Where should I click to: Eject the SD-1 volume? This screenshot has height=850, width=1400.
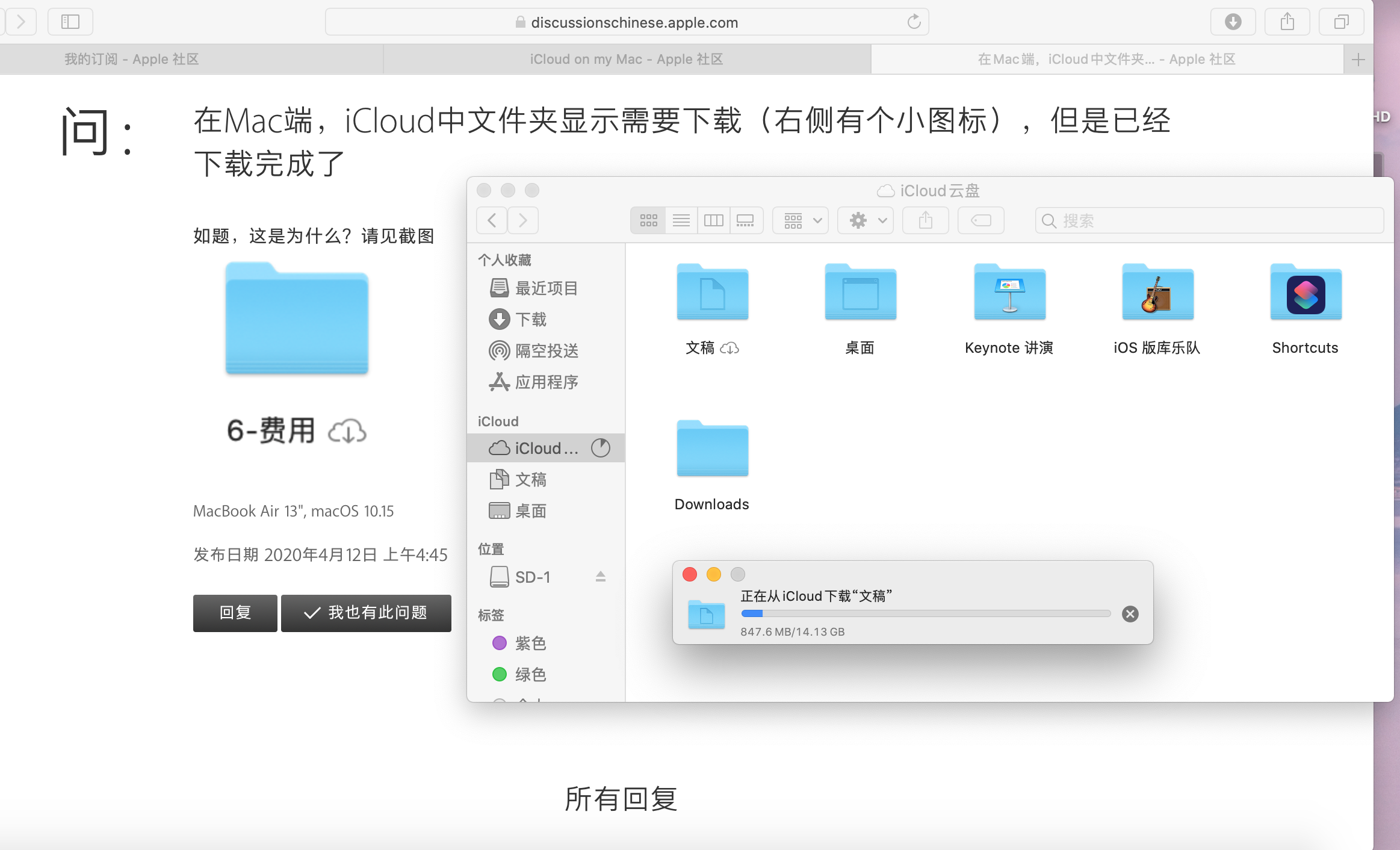tap(600, 577)
